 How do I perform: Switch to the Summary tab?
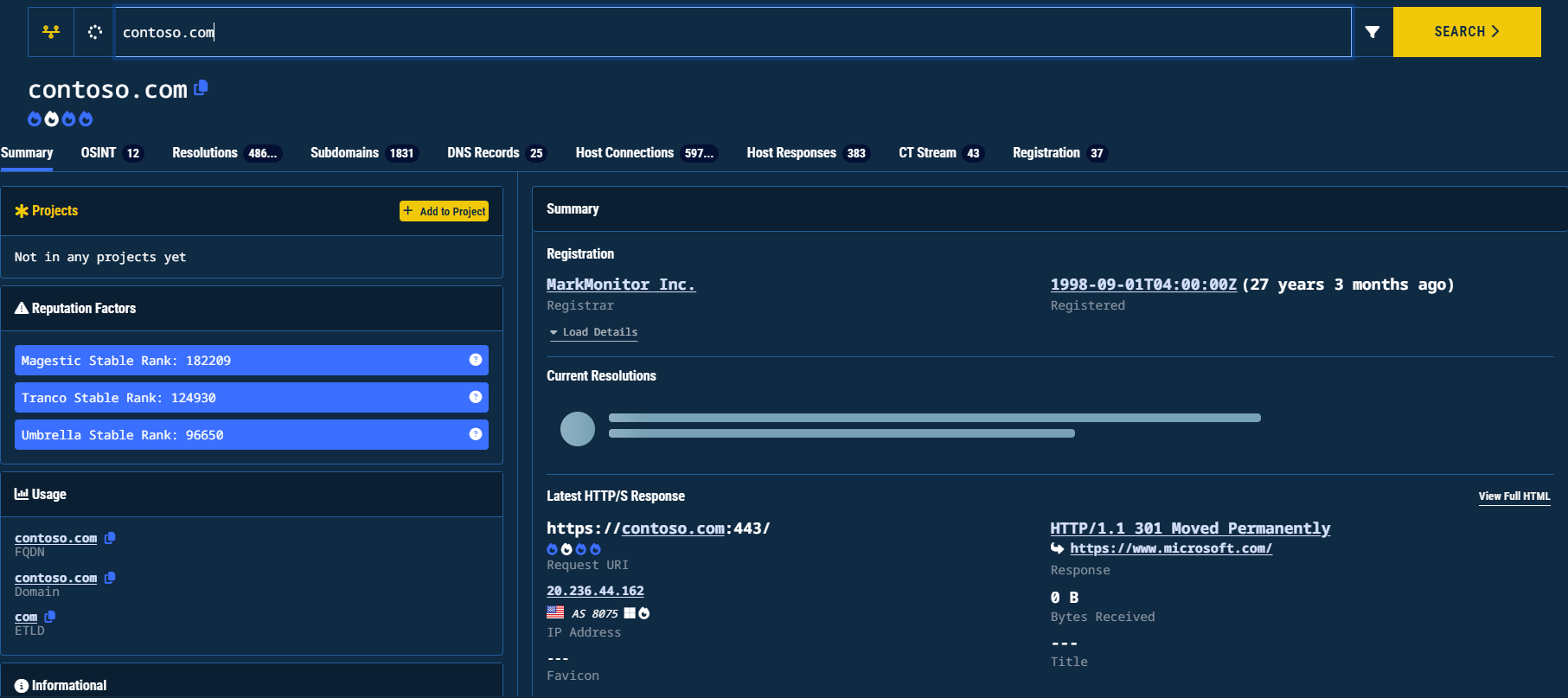27,153
